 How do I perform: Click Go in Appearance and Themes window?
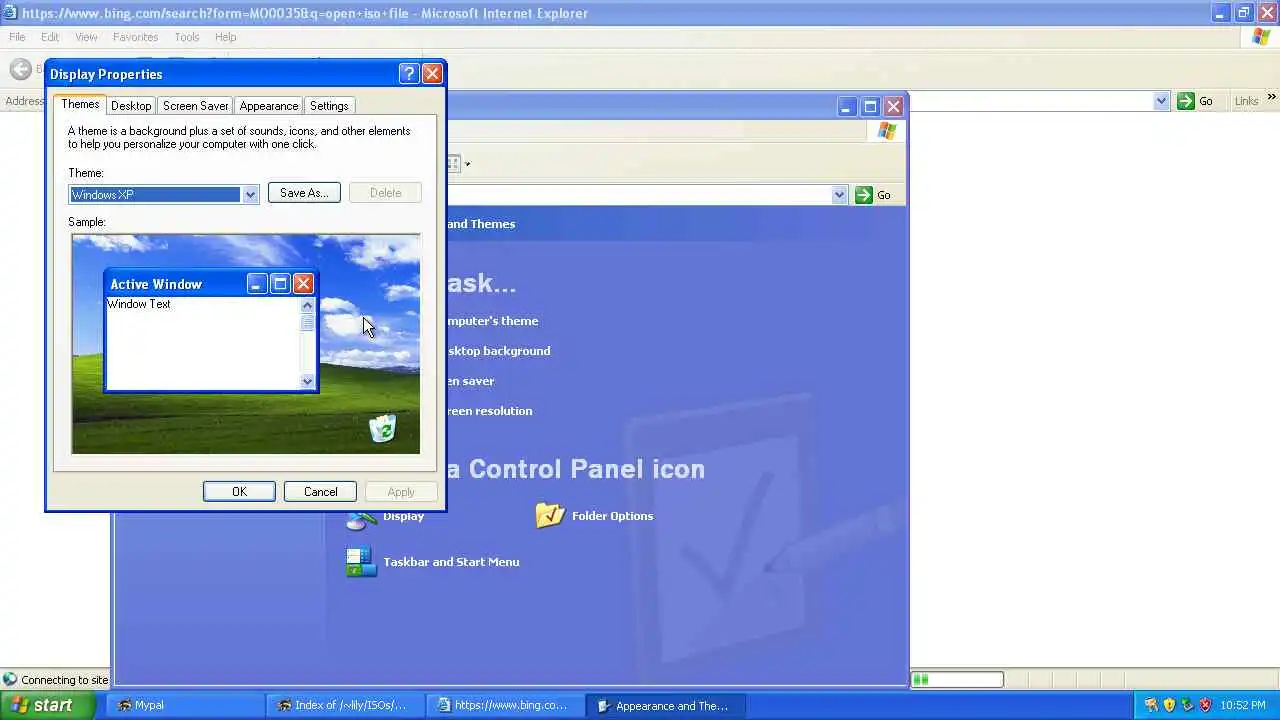[x=873, y=195]
